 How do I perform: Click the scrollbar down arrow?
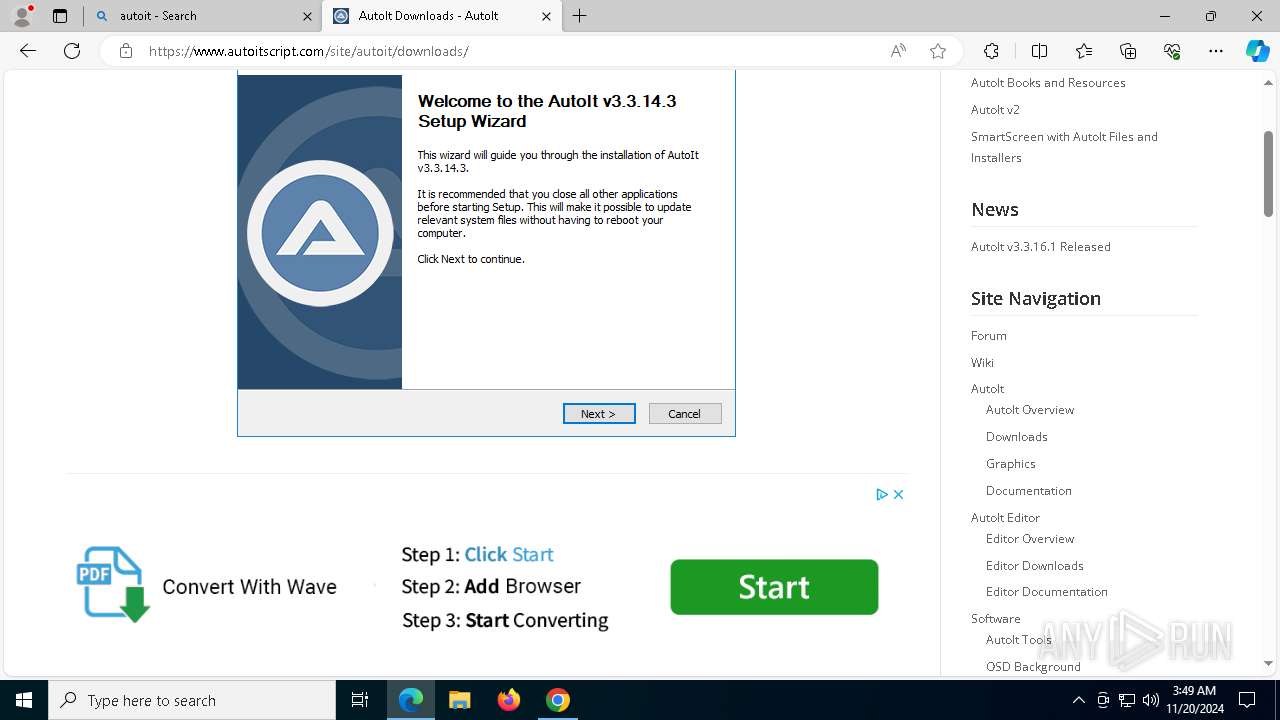coord(1268,663)
